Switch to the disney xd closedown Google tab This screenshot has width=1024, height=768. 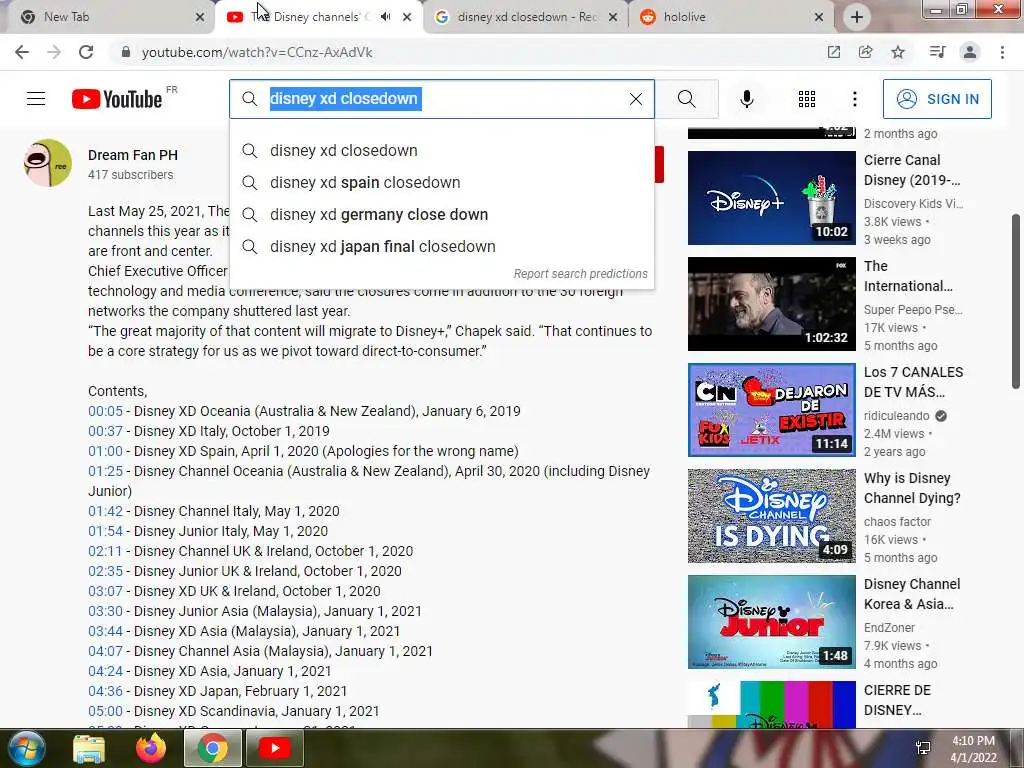[x=526, y=17]
